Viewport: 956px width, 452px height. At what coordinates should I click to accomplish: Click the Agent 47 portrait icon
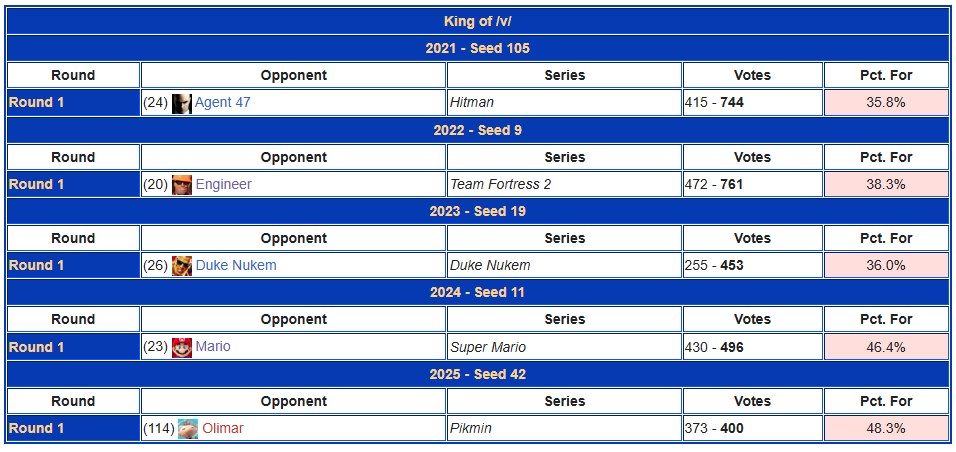click(x=182, y=103)
